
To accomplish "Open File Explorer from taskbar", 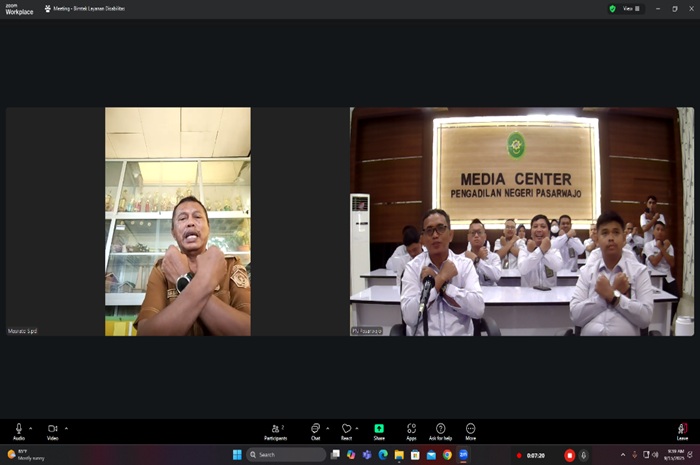I will (399, 455).
